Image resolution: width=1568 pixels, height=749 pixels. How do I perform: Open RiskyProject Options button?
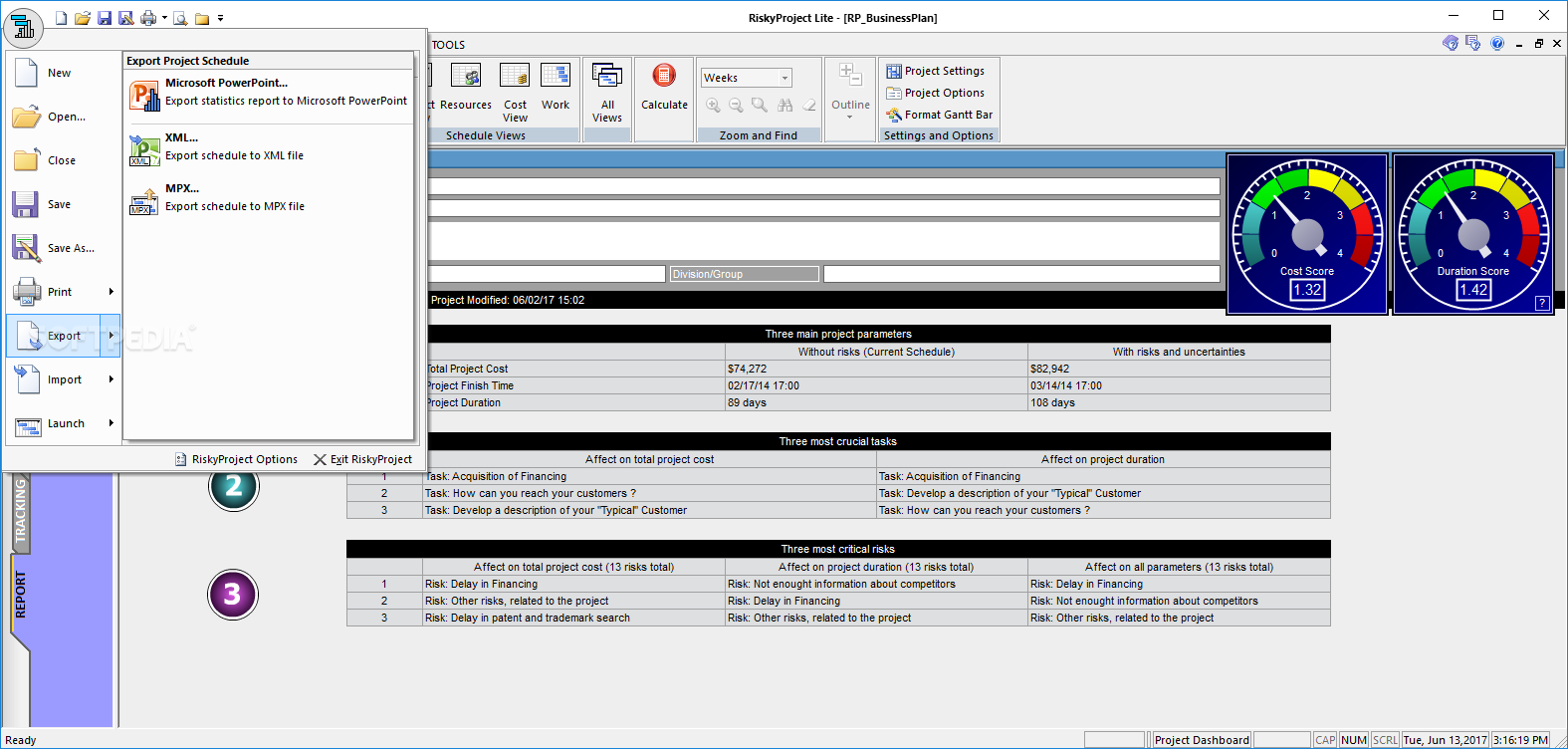236,459
